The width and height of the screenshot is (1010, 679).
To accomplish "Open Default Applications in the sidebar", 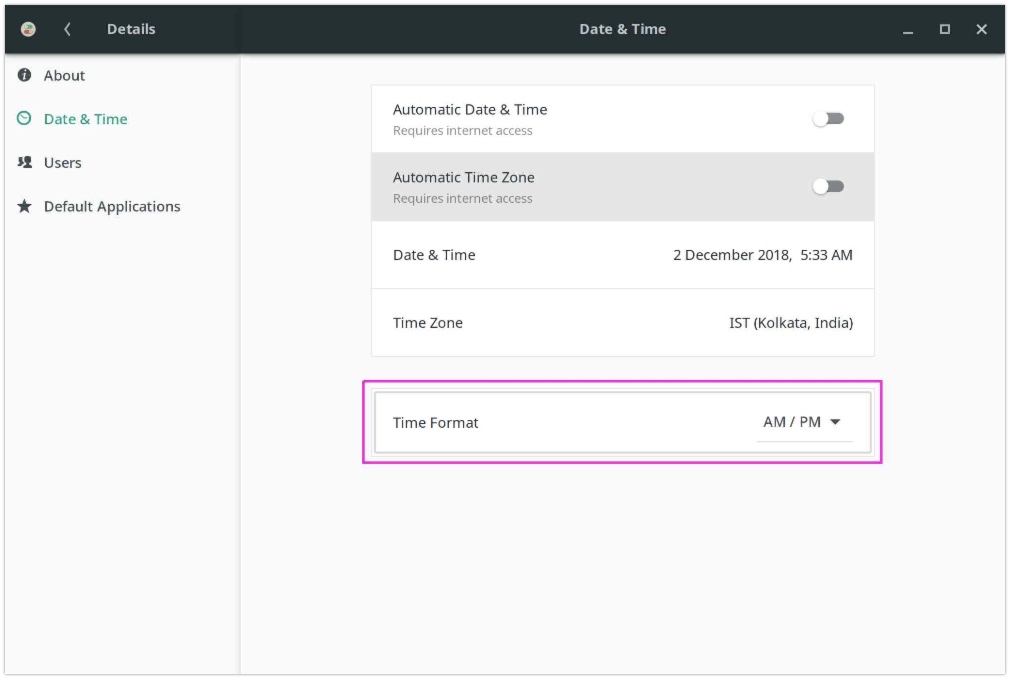I will [112, 207].
